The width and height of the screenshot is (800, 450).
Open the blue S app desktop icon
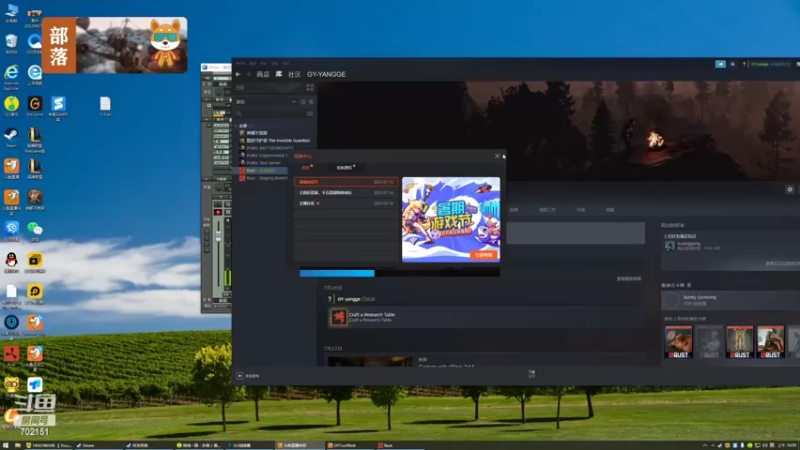point(58,108)
